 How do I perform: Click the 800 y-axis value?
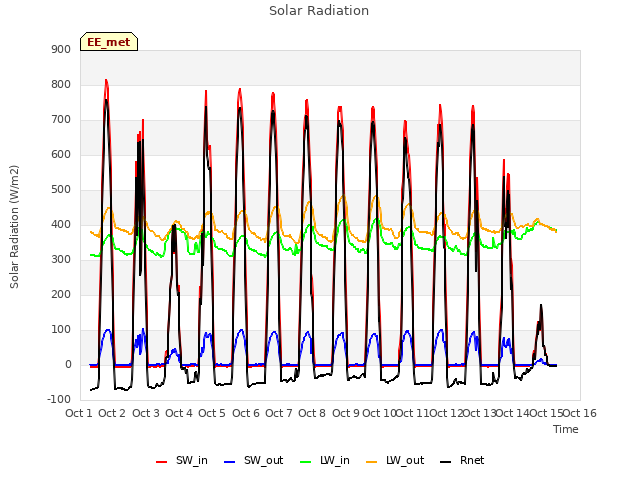[x=61, y=84]
